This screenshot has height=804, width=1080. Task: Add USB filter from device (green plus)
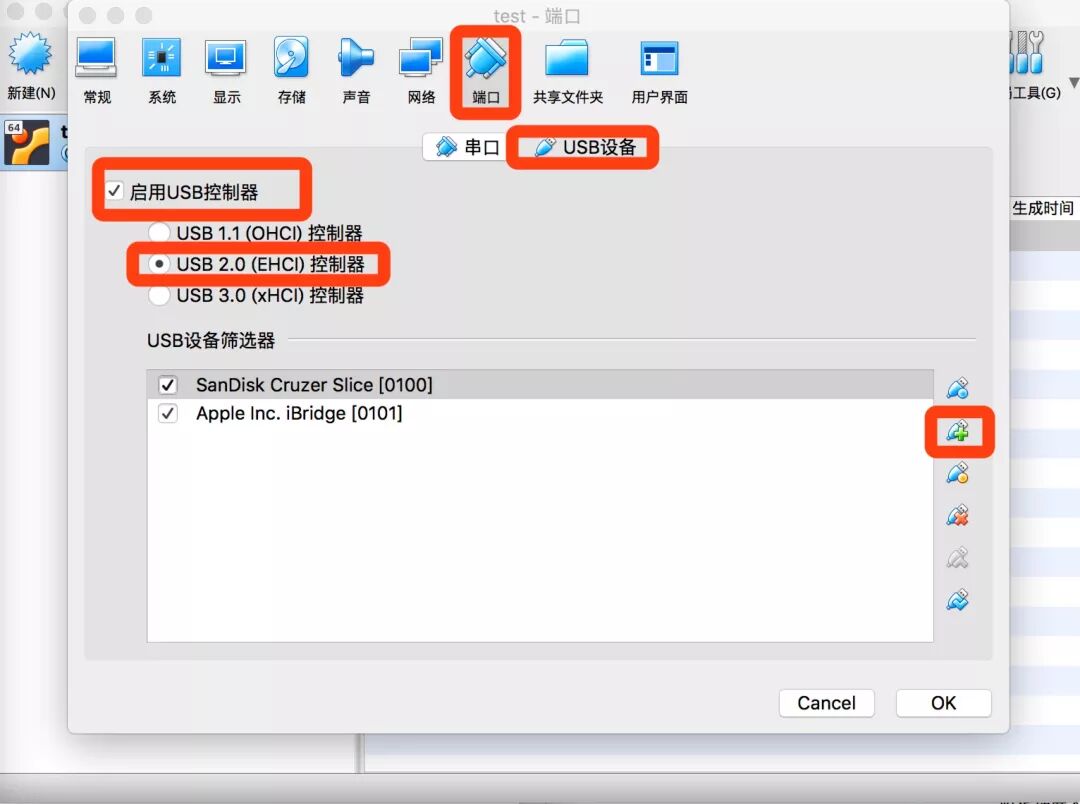pos(957,431)
